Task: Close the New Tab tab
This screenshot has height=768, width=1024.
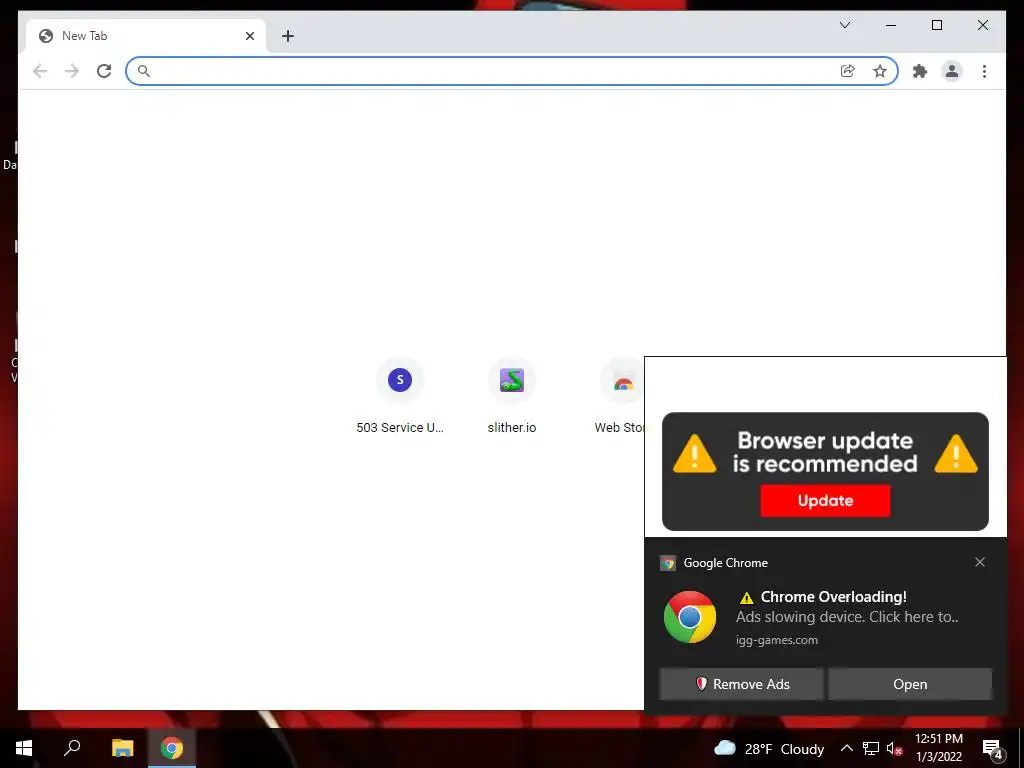Action: (249, 36)
